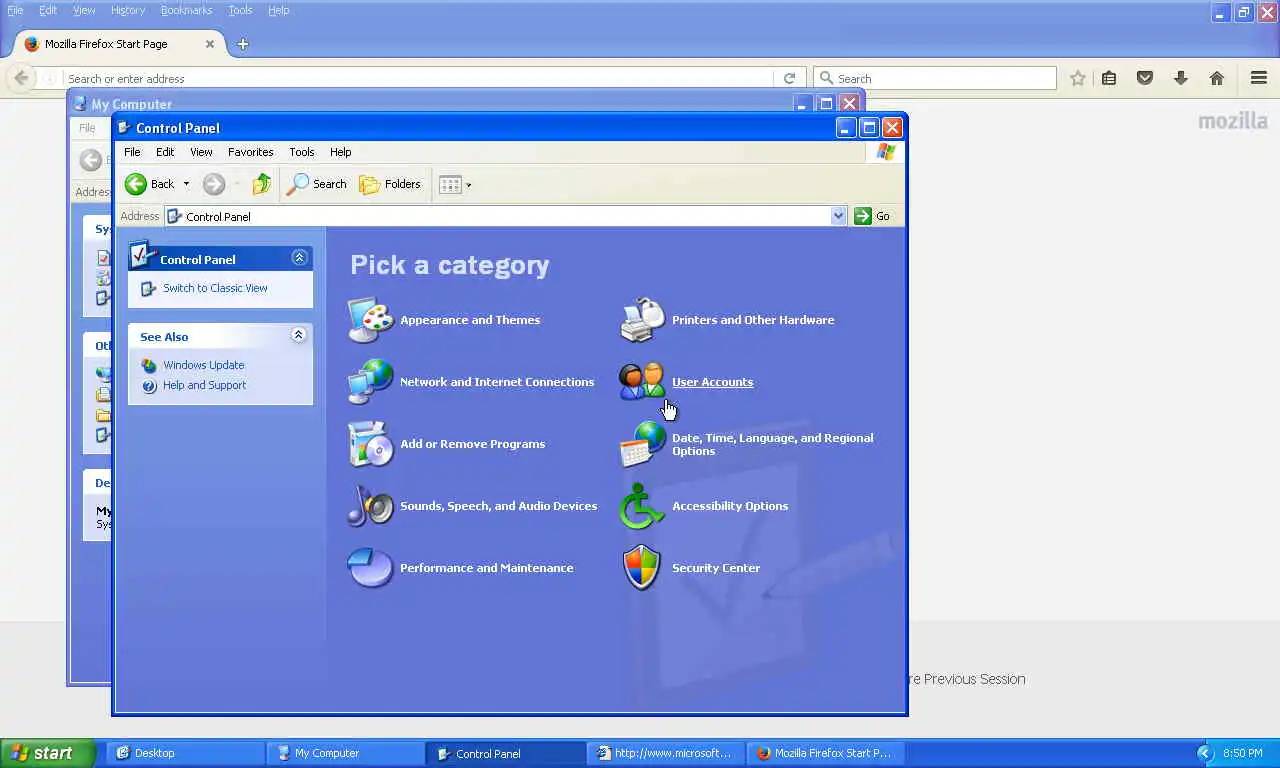The image size is (1280, 768).
Task: Open Control Panel Tools menu
Action: (301, 152)
